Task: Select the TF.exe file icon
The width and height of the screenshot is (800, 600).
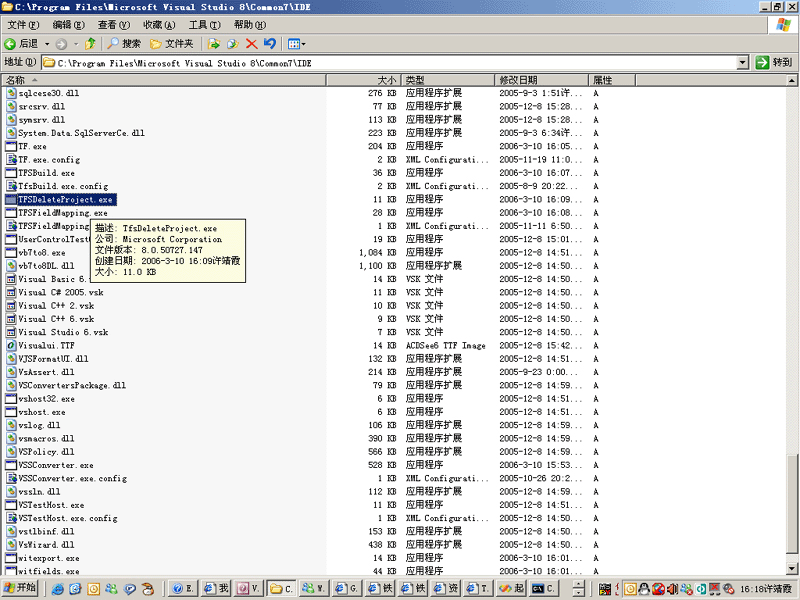Action: click(x=11, y=146)
